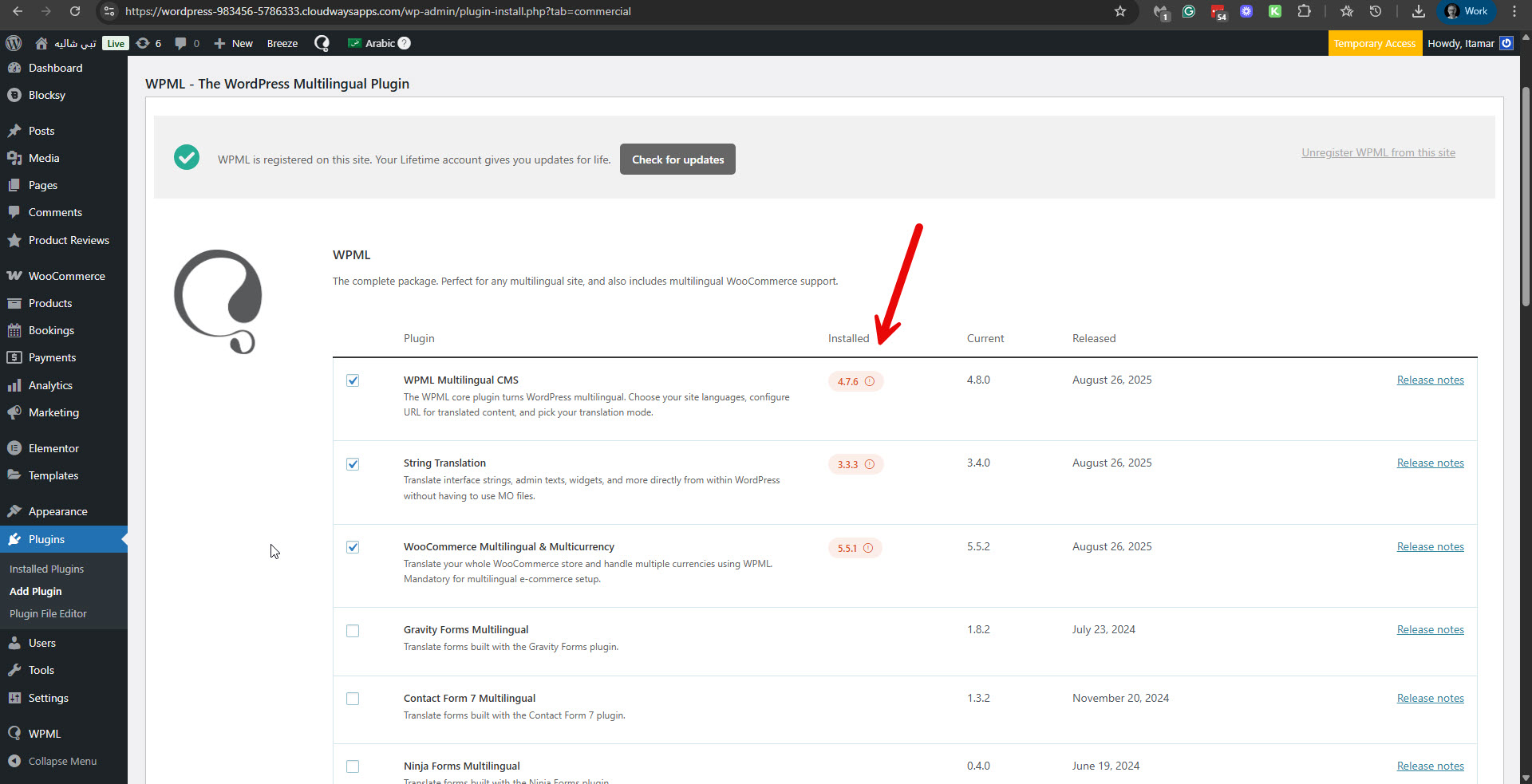Bookmark this page with the star icon

[x=1120, y=11]
